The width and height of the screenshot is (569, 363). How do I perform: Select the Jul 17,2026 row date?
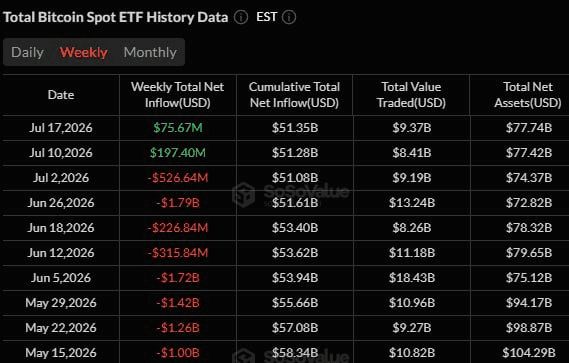61,128
